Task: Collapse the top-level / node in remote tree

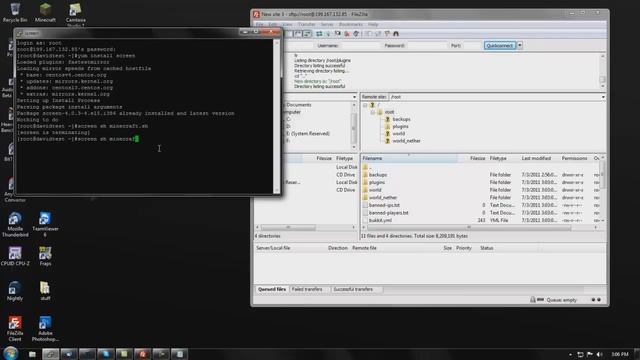Action: pyautogui.click(x=365, y=105)
